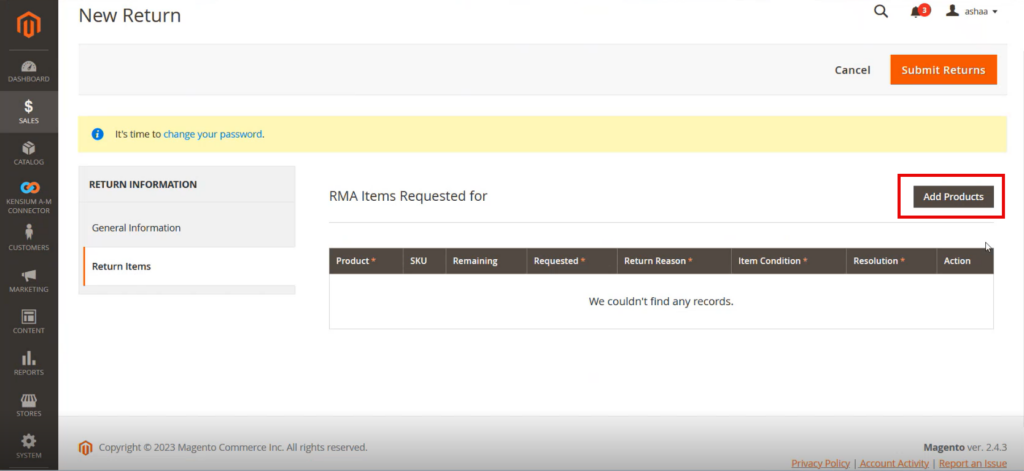Click the New Return page title
Image resolution: width=1024 pixels, height=471 pixels.
(x=130, y=15)
